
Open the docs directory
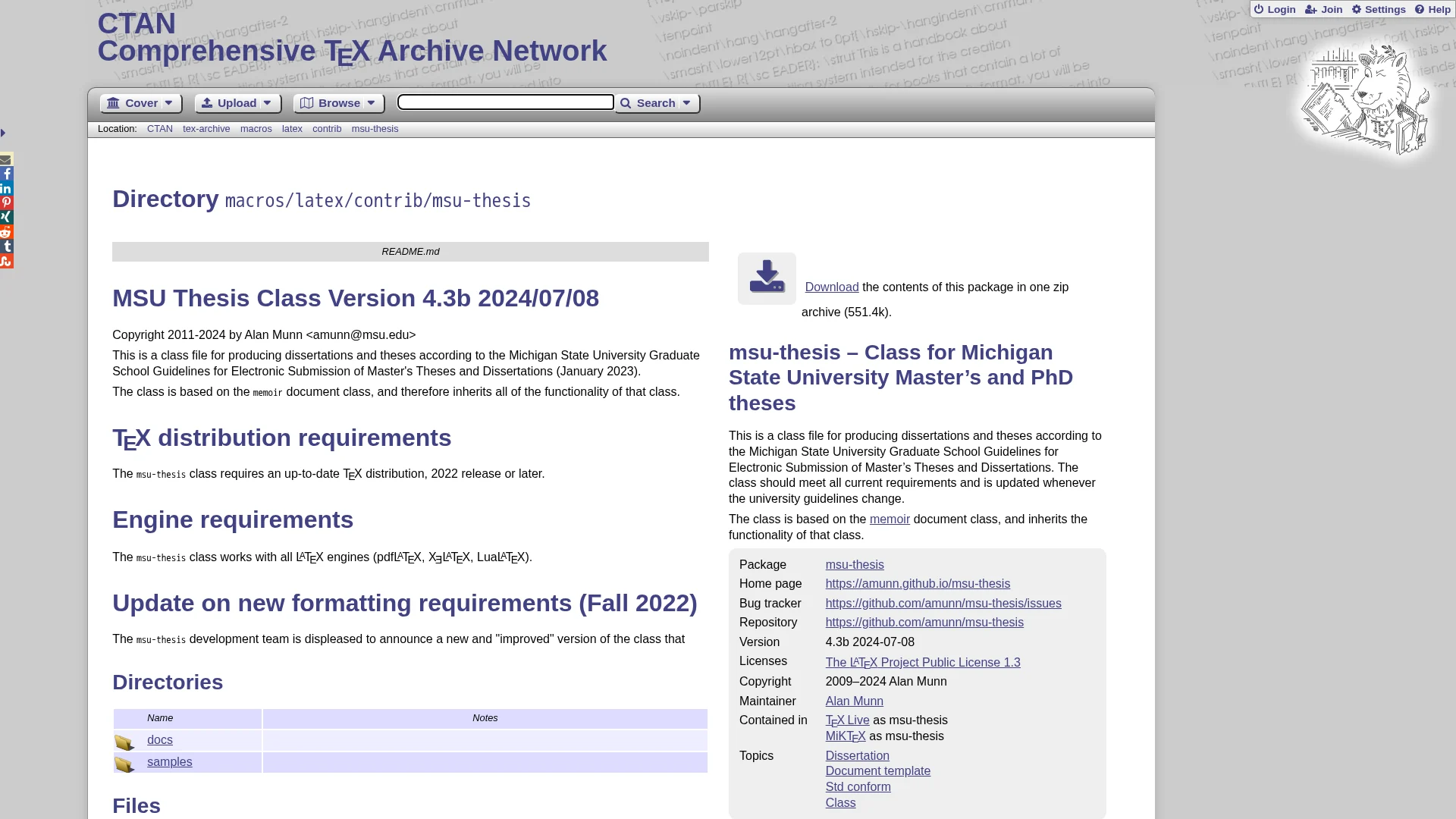click(160, 739)
